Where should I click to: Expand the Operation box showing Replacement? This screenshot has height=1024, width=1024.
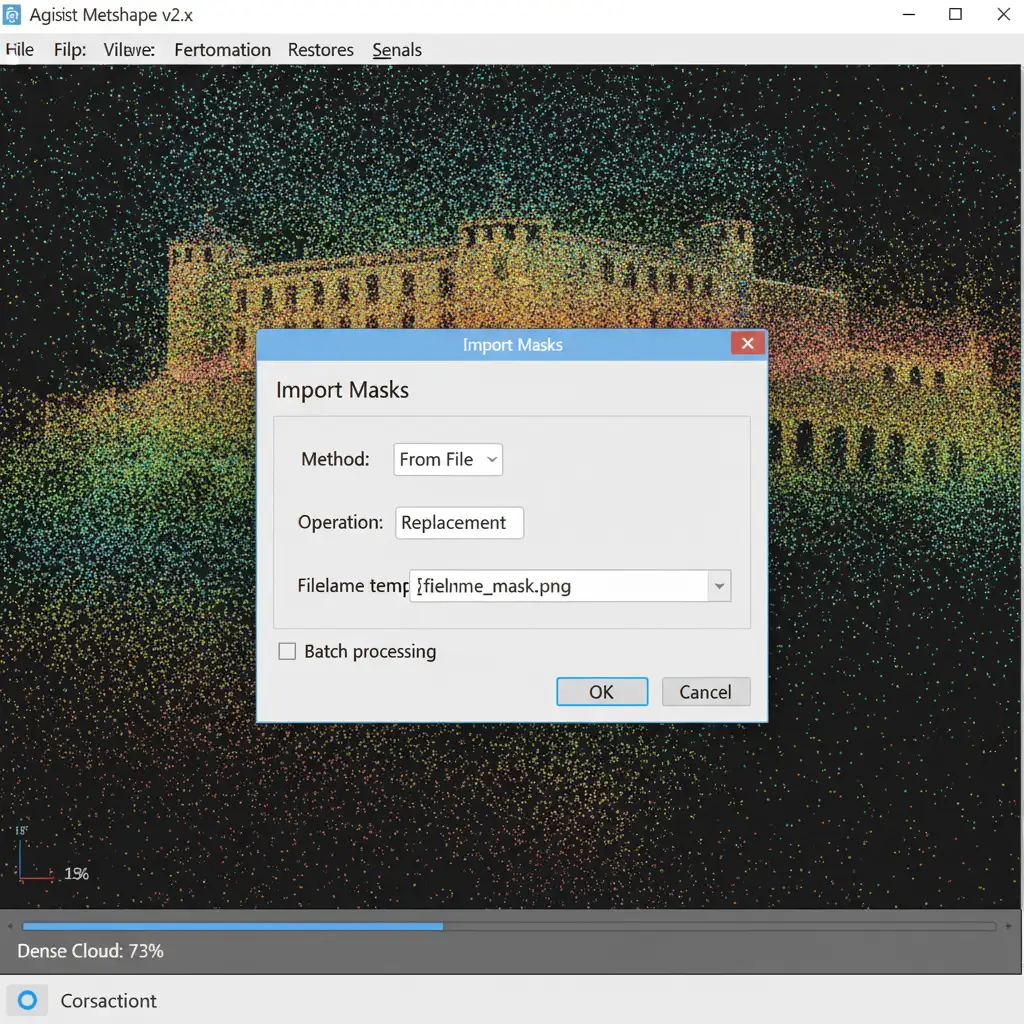click(x=459, y=523)
